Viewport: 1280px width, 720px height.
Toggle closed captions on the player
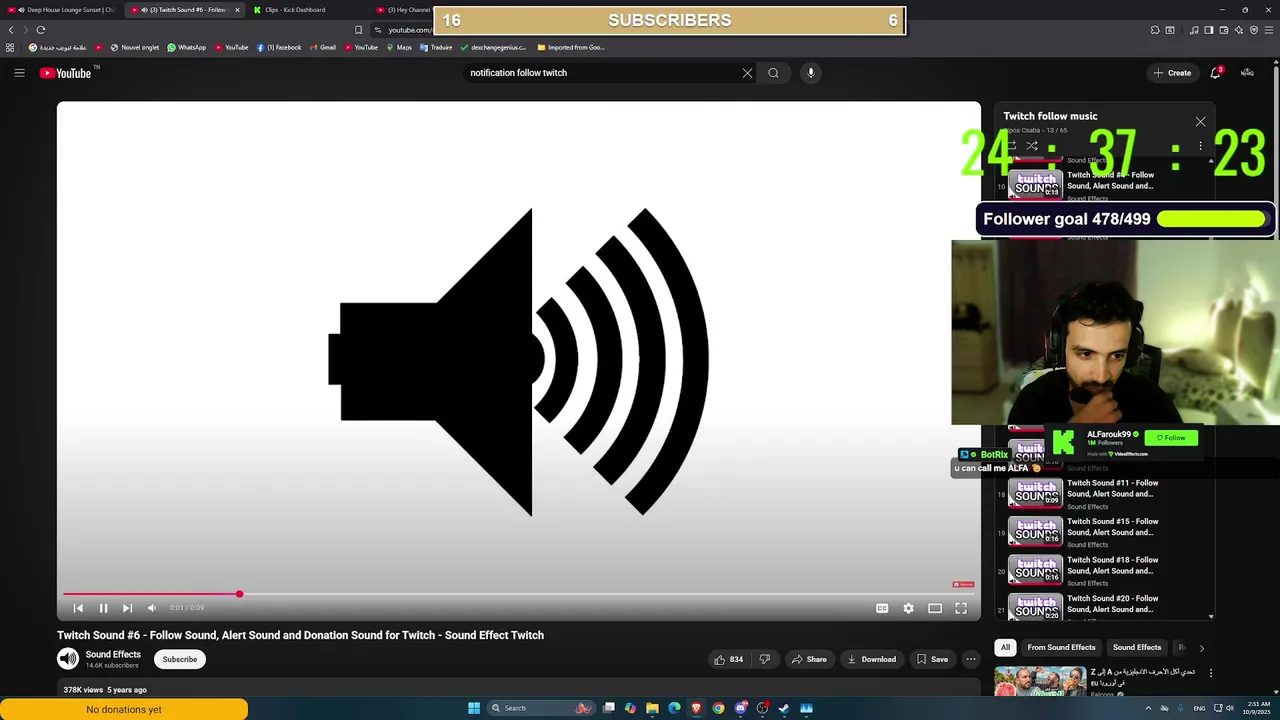pos(882,608)
